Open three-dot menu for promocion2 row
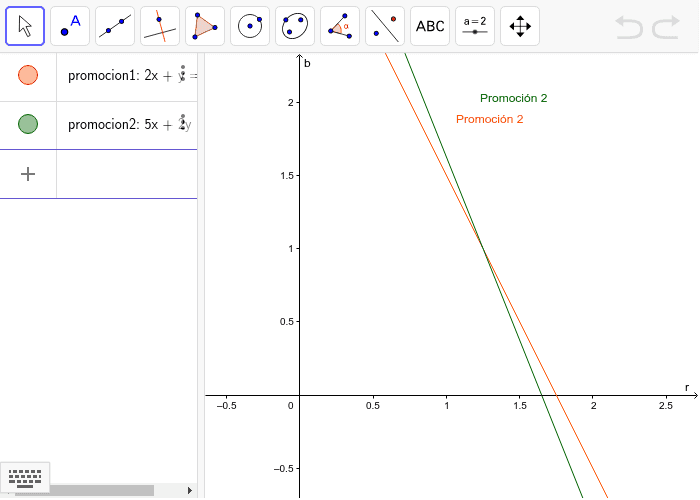Image resolution: width=700 pixels, height=500 pixels. [183, 121]
